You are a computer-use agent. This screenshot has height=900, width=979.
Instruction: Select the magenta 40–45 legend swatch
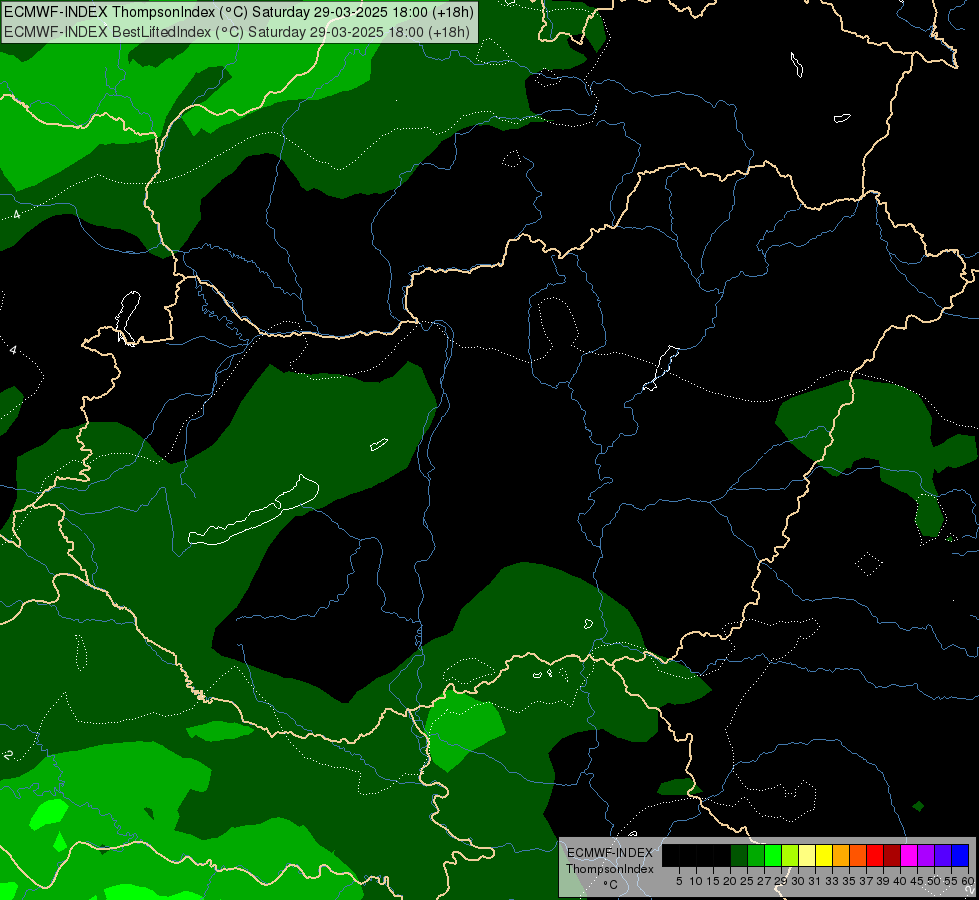click(x=909, y=855)
